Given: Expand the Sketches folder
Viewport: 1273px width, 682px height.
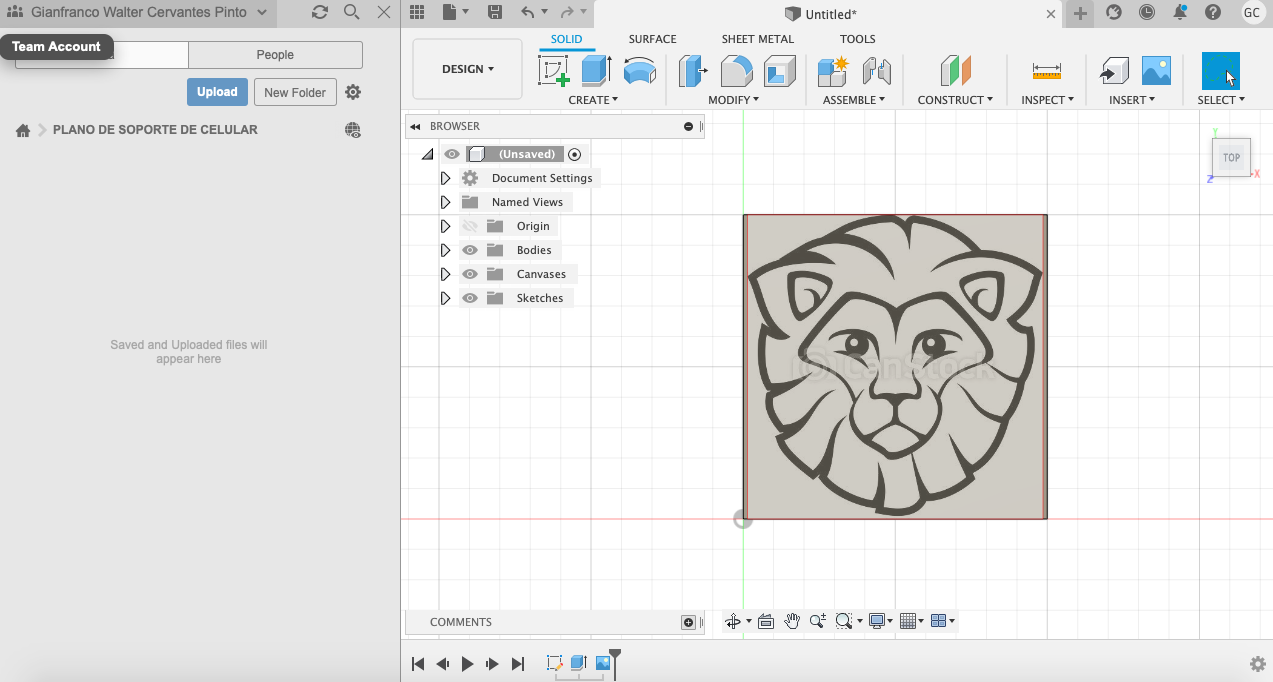Looking at the screenshot, I should click(x=446, y=298).
